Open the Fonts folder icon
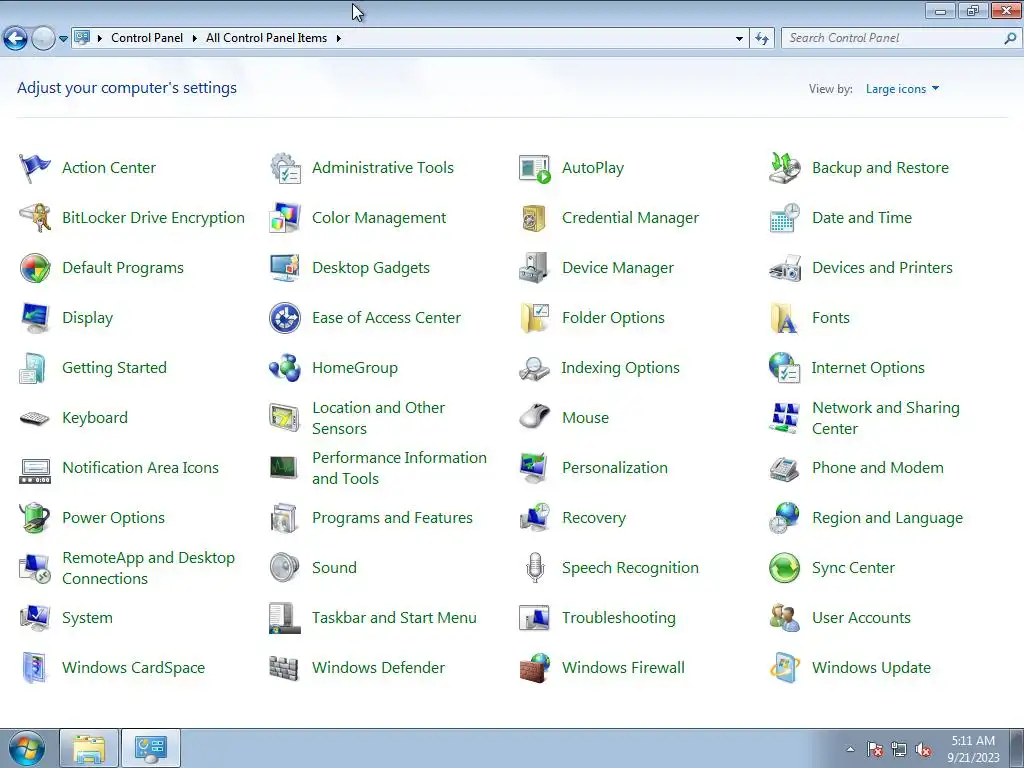This screenshot has width=1024, height=768. (784, 318)
